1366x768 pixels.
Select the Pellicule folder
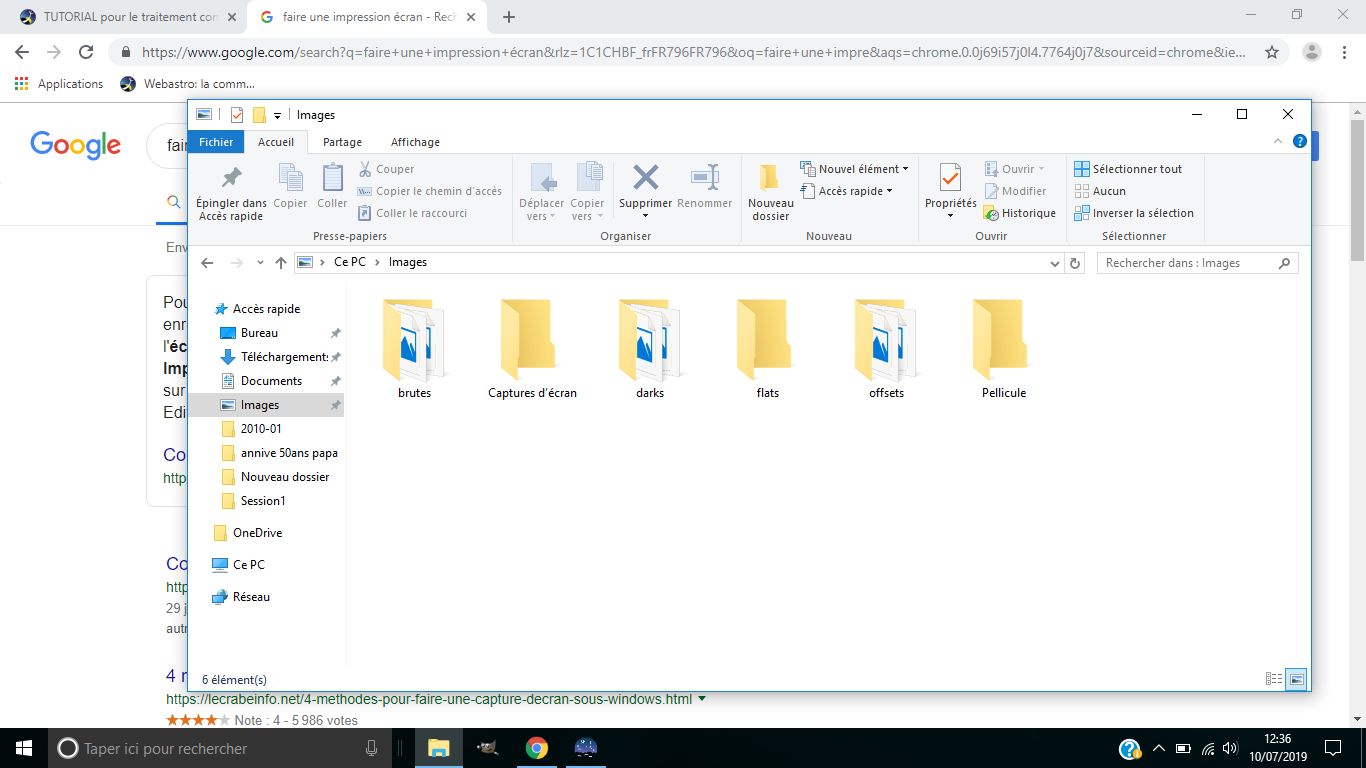[1004, 350]
